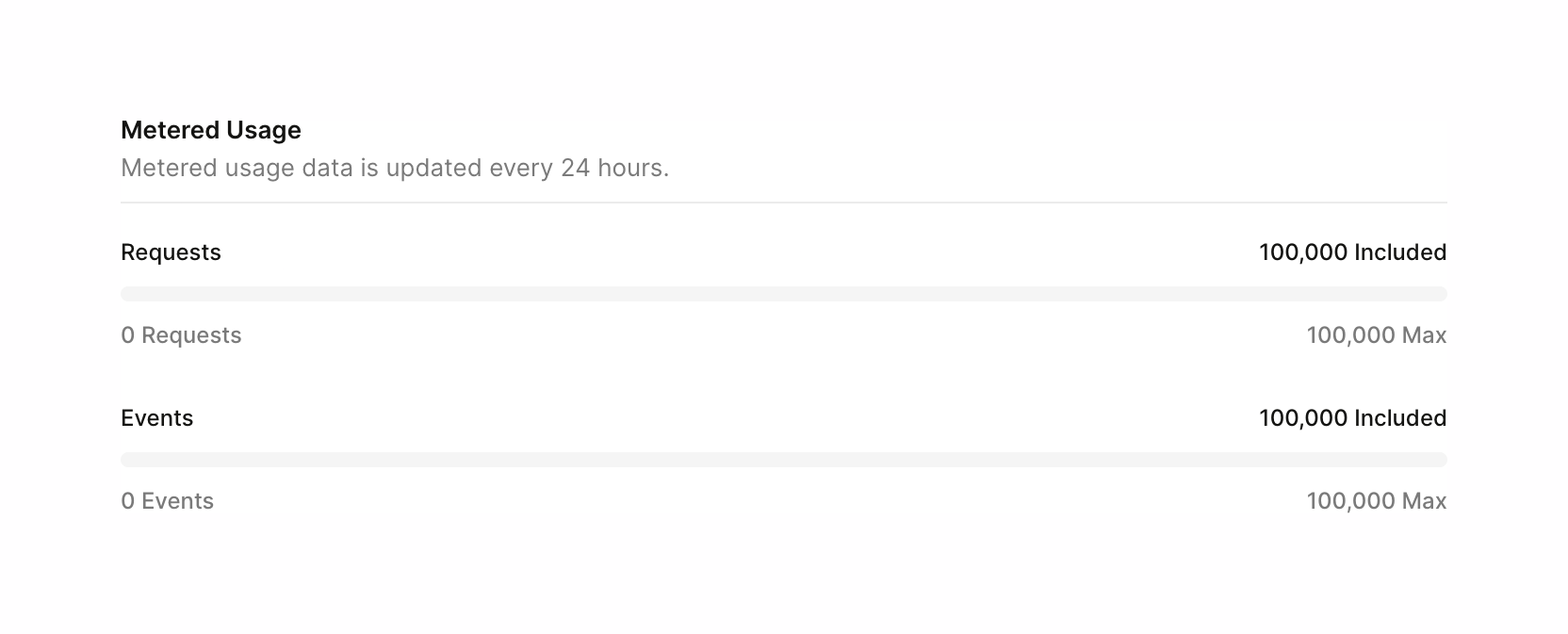Image resolution: width=1568 pixels, height=634 pixels.
Task: Click the divider line under the description
Action: [783, 203]
